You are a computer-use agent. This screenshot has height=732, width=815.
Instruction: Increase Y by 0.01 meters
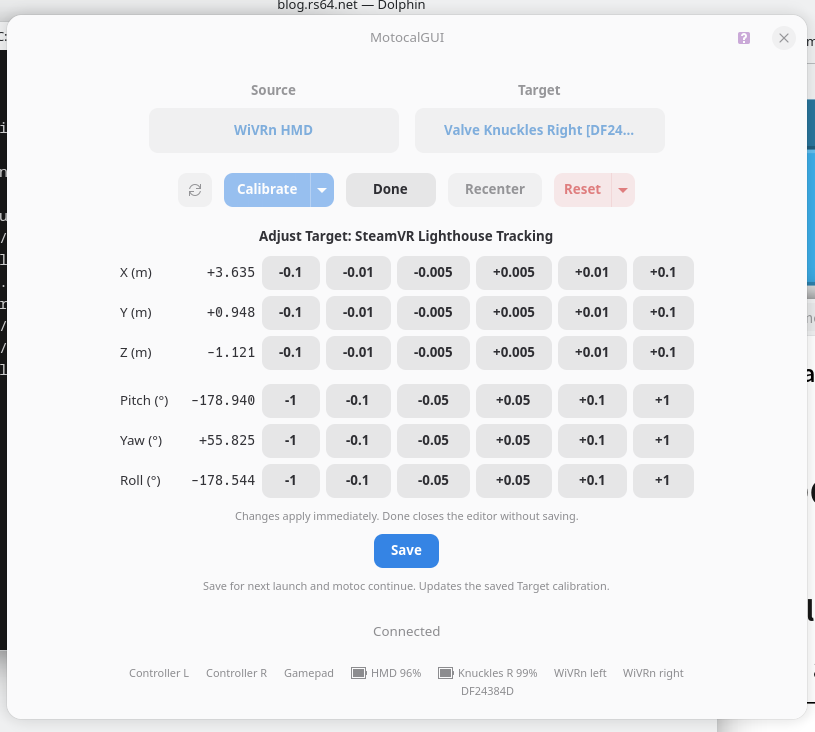tap(592, 313)
